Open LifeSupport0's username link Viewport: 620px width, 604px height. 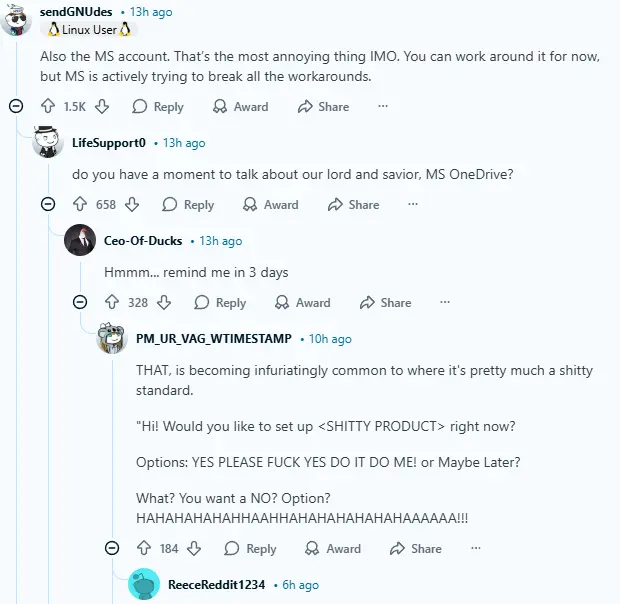pyautogui.click(x=108, y=143)
